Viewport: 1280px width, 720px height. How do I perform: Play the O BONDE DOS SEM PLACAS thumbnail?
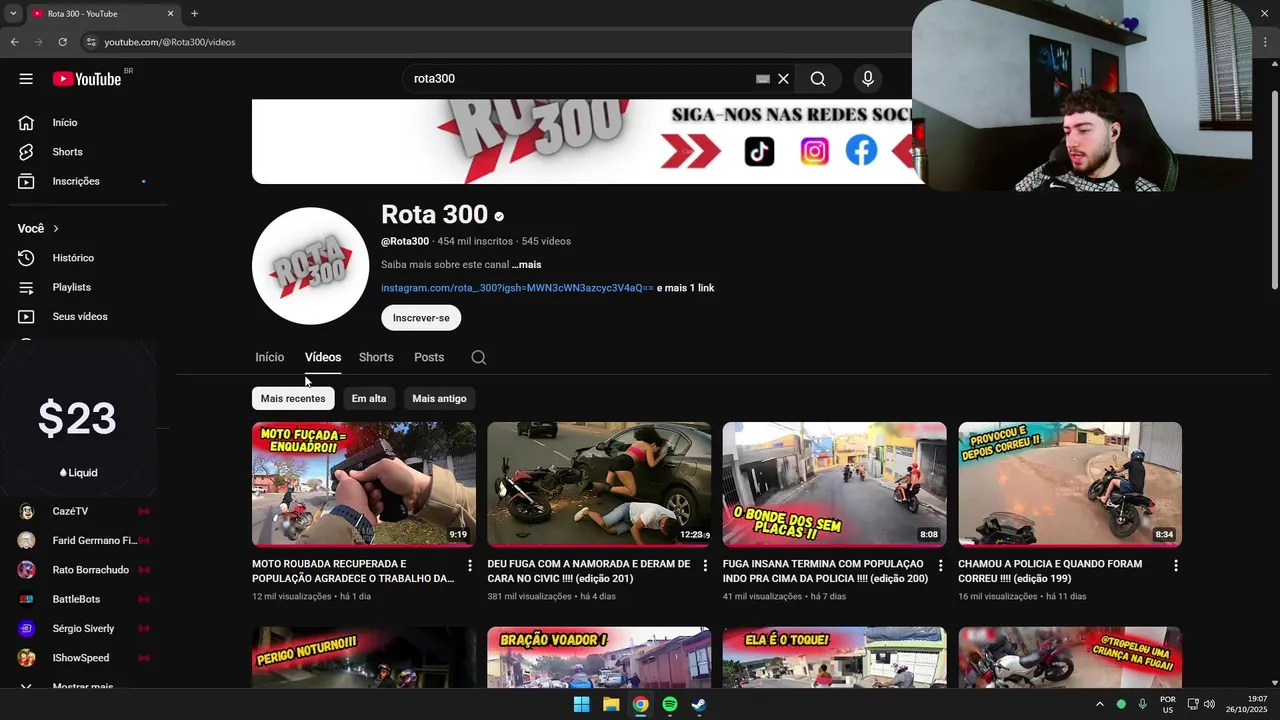835,484
